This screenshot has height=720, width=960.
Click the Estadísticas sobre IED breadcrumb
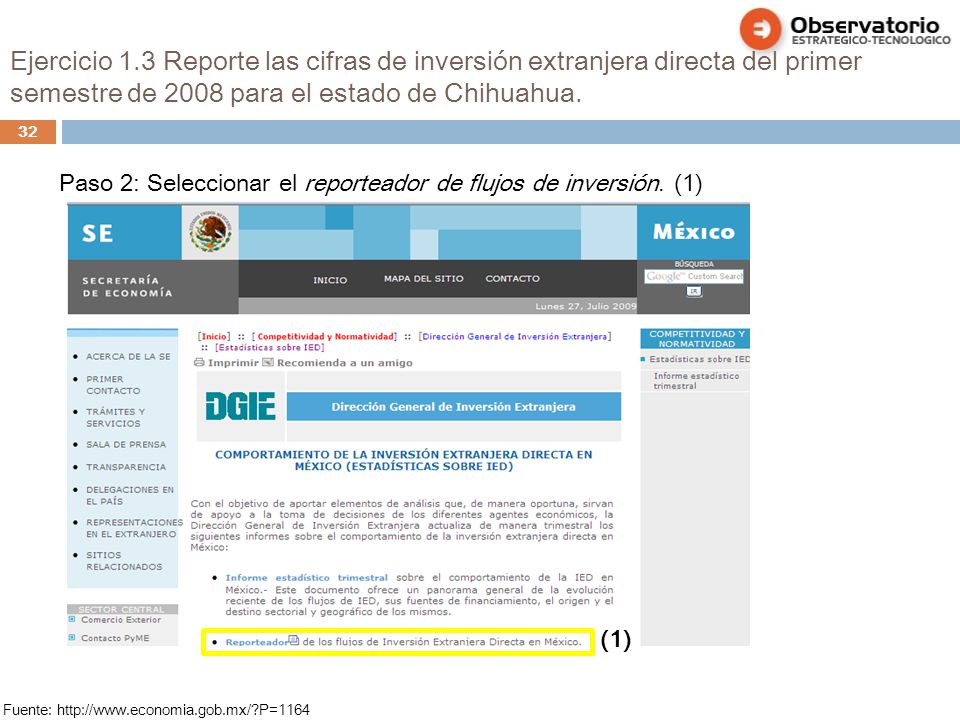coord(269,347)
